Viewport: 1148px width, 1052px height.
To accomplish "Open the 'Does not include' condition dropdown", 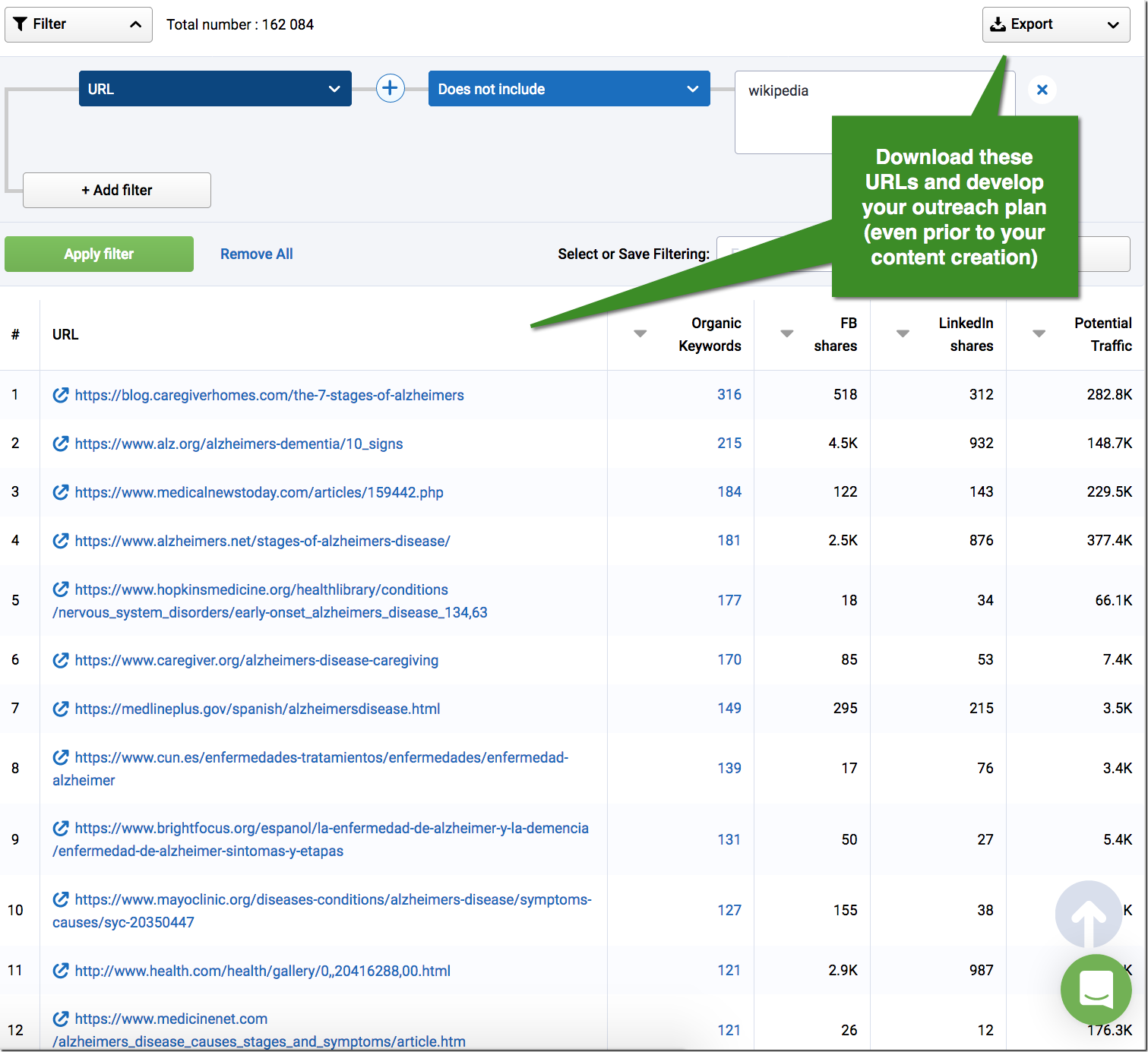I will (691, 88).
